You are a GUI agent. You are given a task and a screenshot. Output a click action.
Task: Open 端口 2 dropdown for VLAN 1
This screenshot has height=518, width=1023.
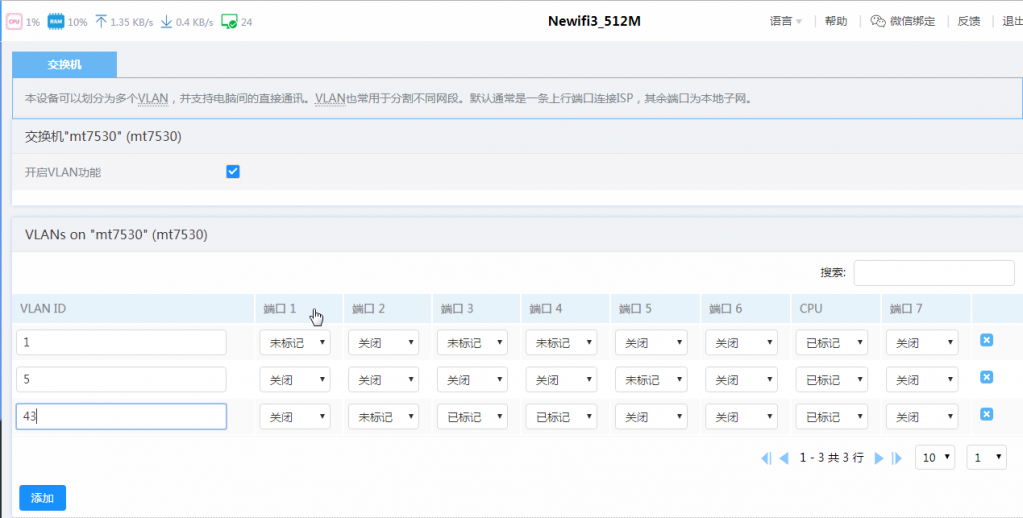pos(384,342)
